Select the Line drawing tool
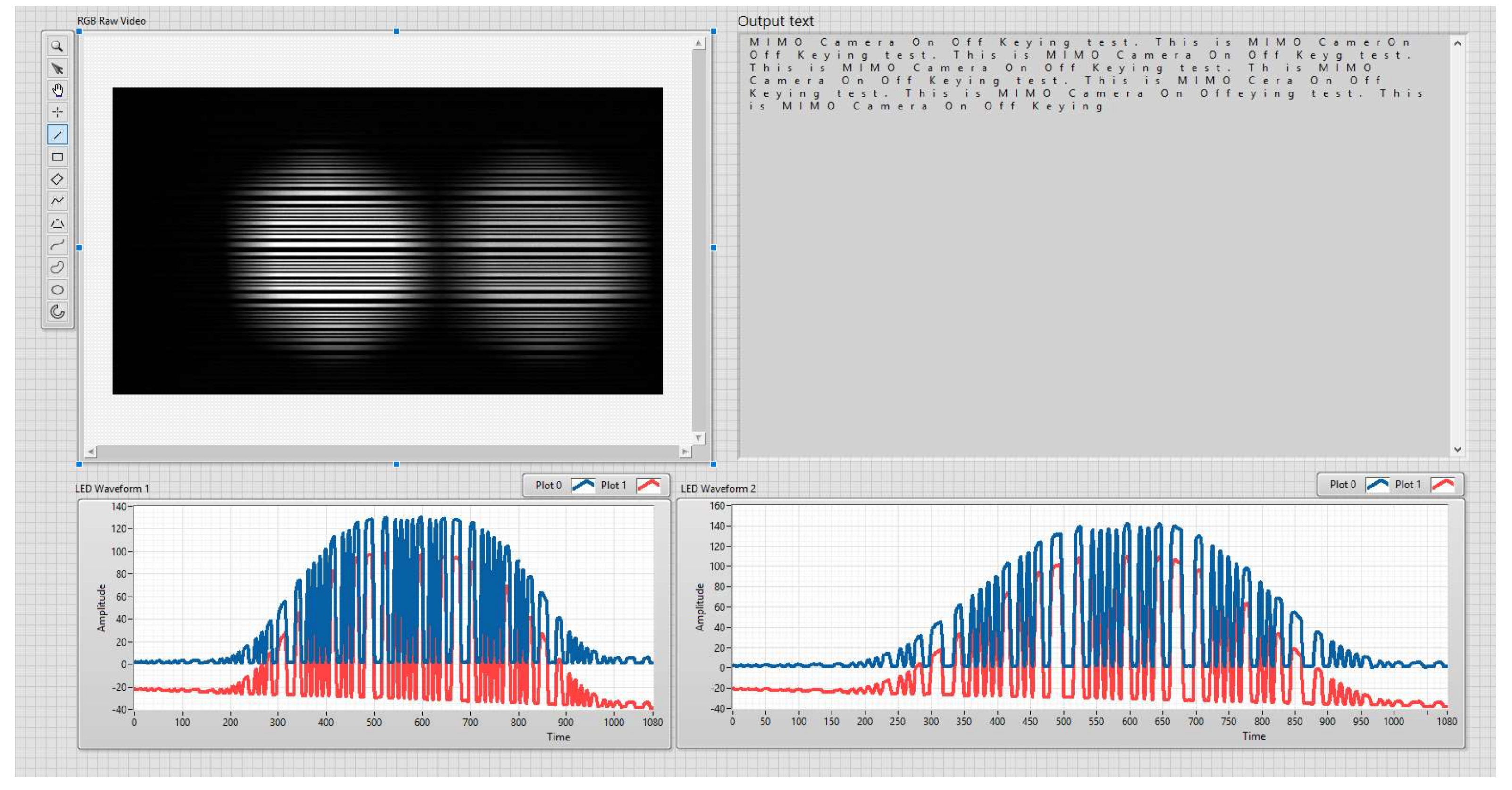The height and width of the screenshot is (790, 1512). click(57, 135)
